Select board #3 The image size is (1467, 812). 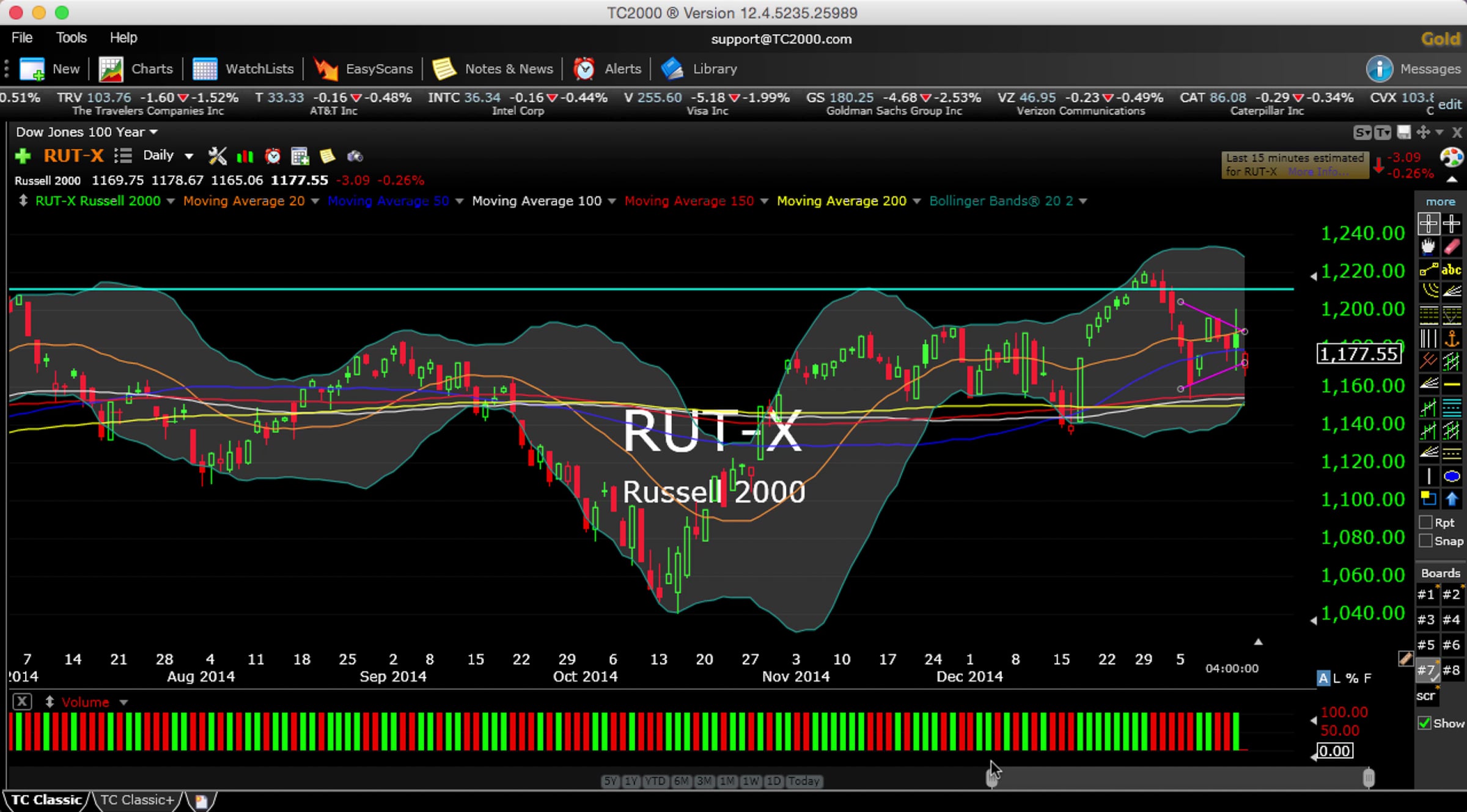(x=1426, y=620)
